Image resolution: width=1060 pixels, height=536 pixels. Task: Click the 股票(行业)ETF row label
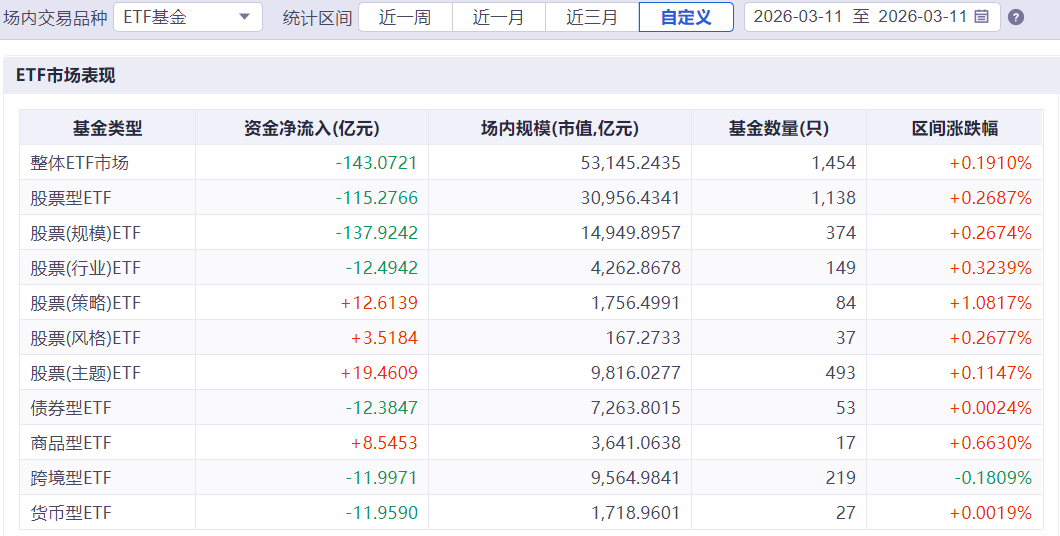point(85,268)
